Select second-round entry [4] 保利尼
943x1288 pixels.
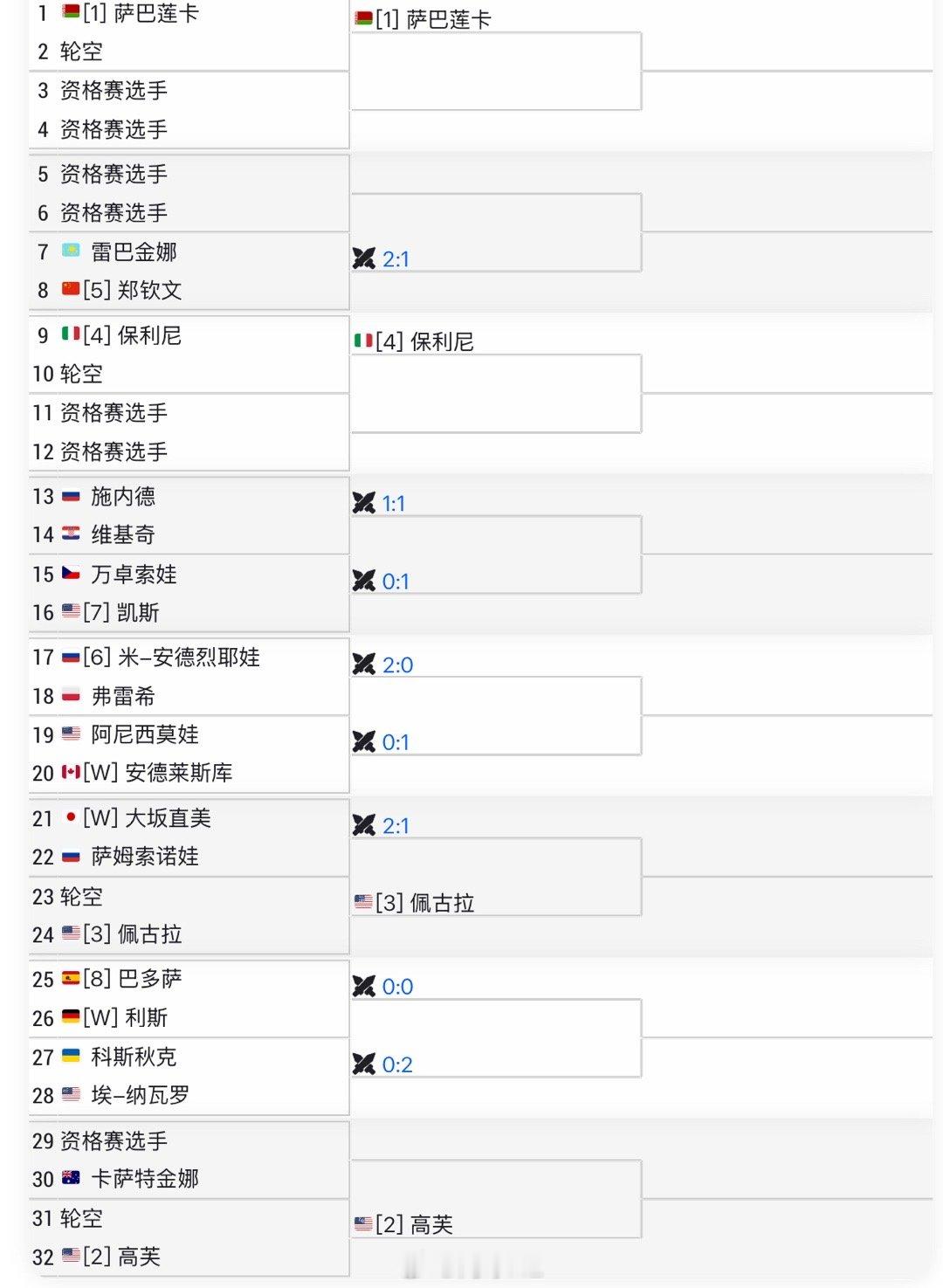(424, 341)
